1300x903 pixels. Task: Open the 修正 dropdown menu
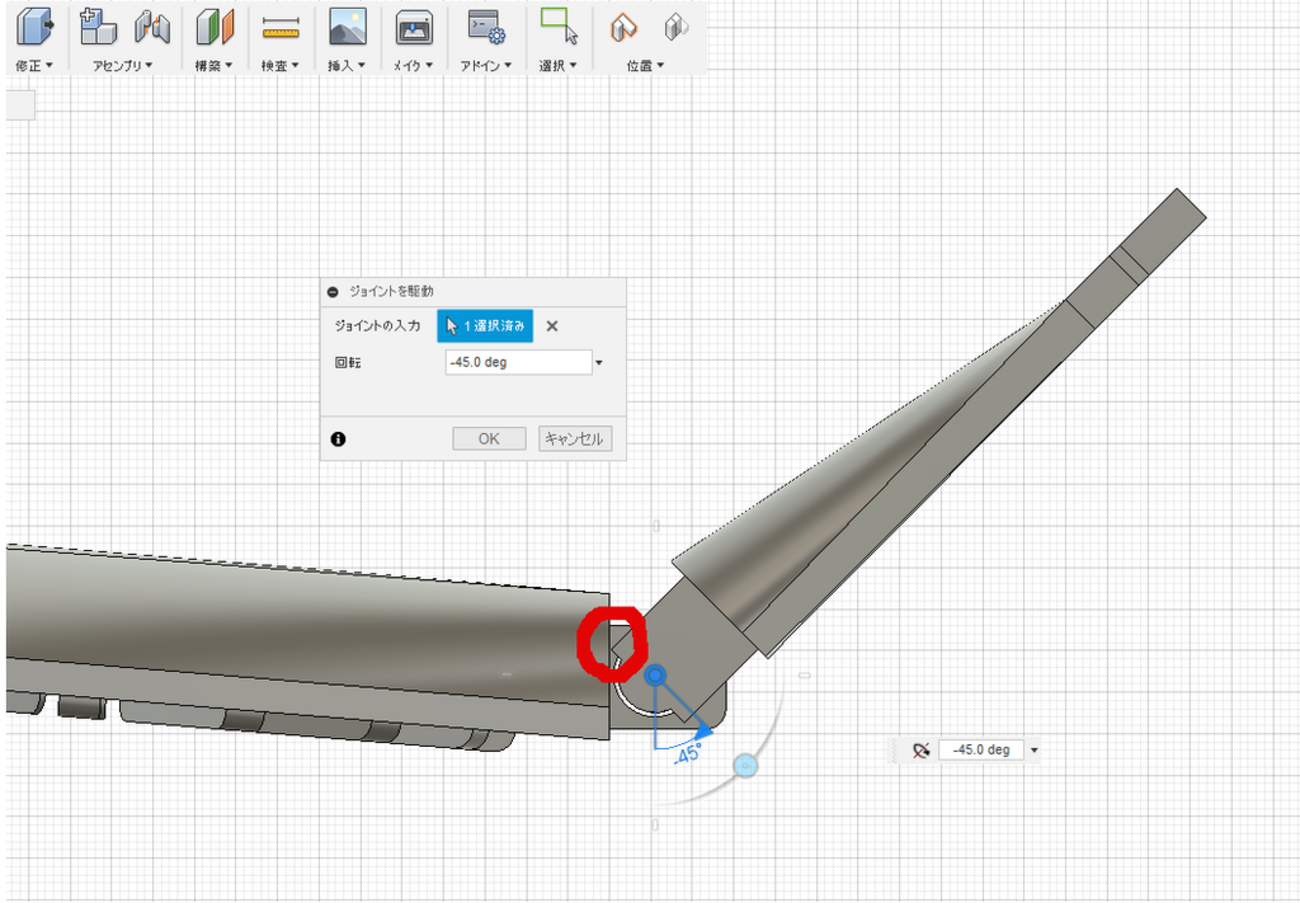[x=34, y=66]
